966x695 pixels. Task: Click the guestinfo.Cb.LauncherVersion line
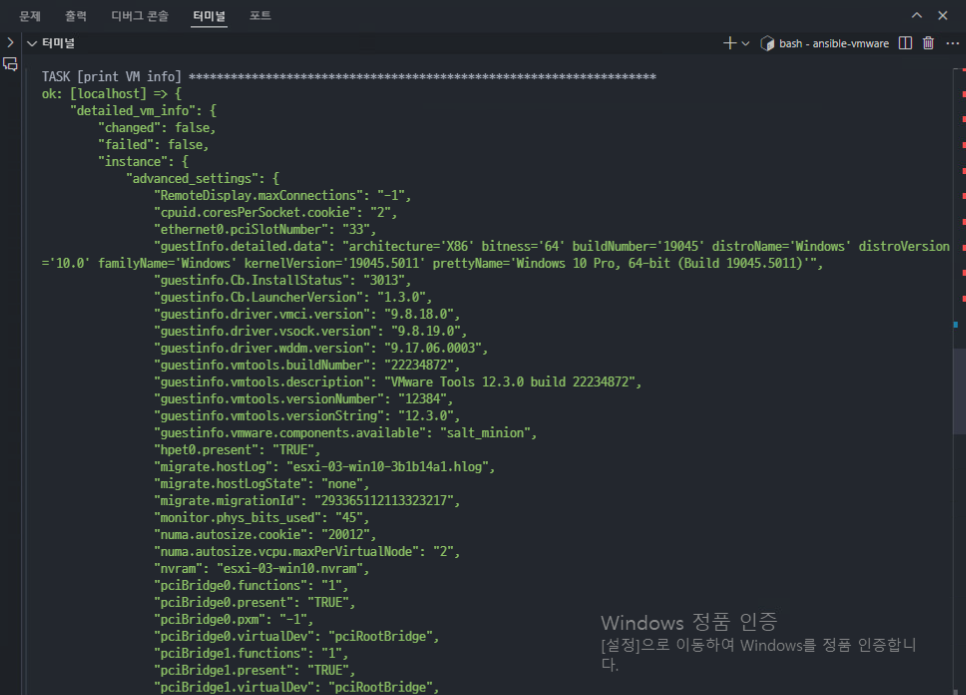293,297
